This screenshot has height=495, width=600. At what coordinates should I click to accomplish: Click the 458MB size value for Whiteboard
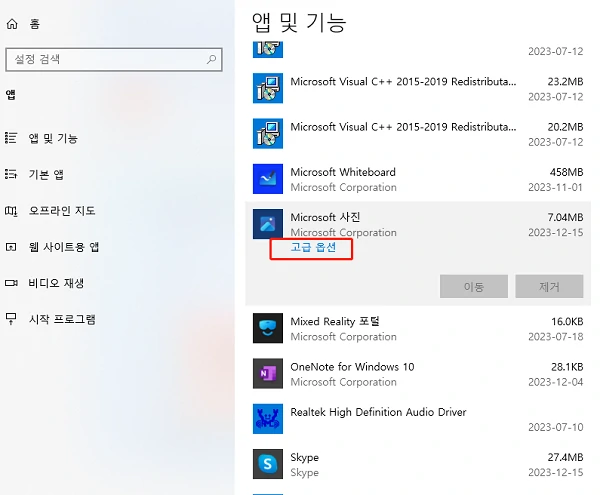566,172
